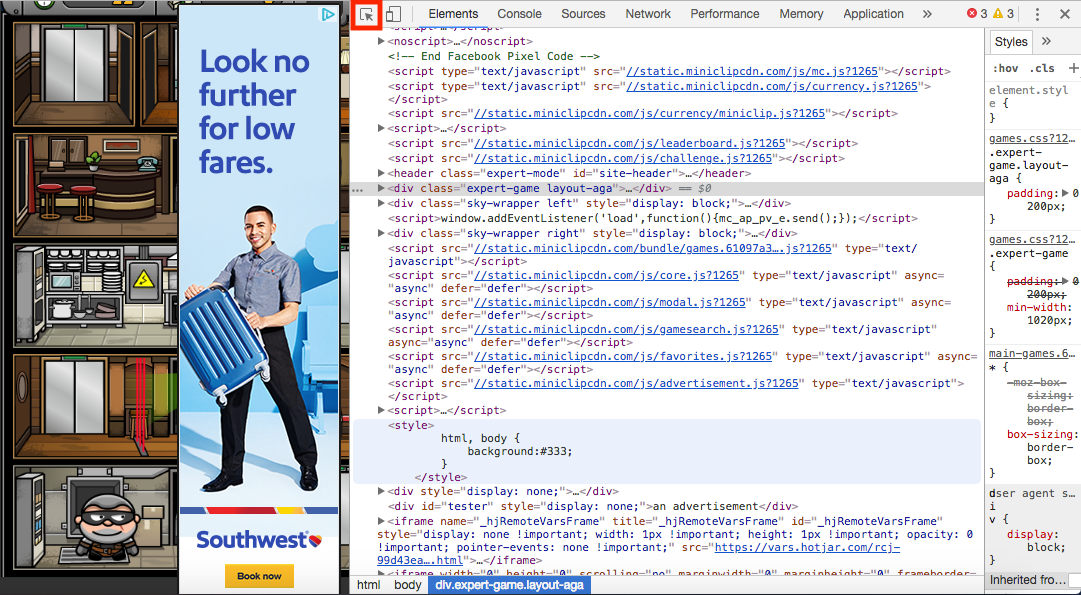Screen dimensions: 1081x595
Task: Expand the div expert-game layout-aga node
Action: tap(381, 188)
